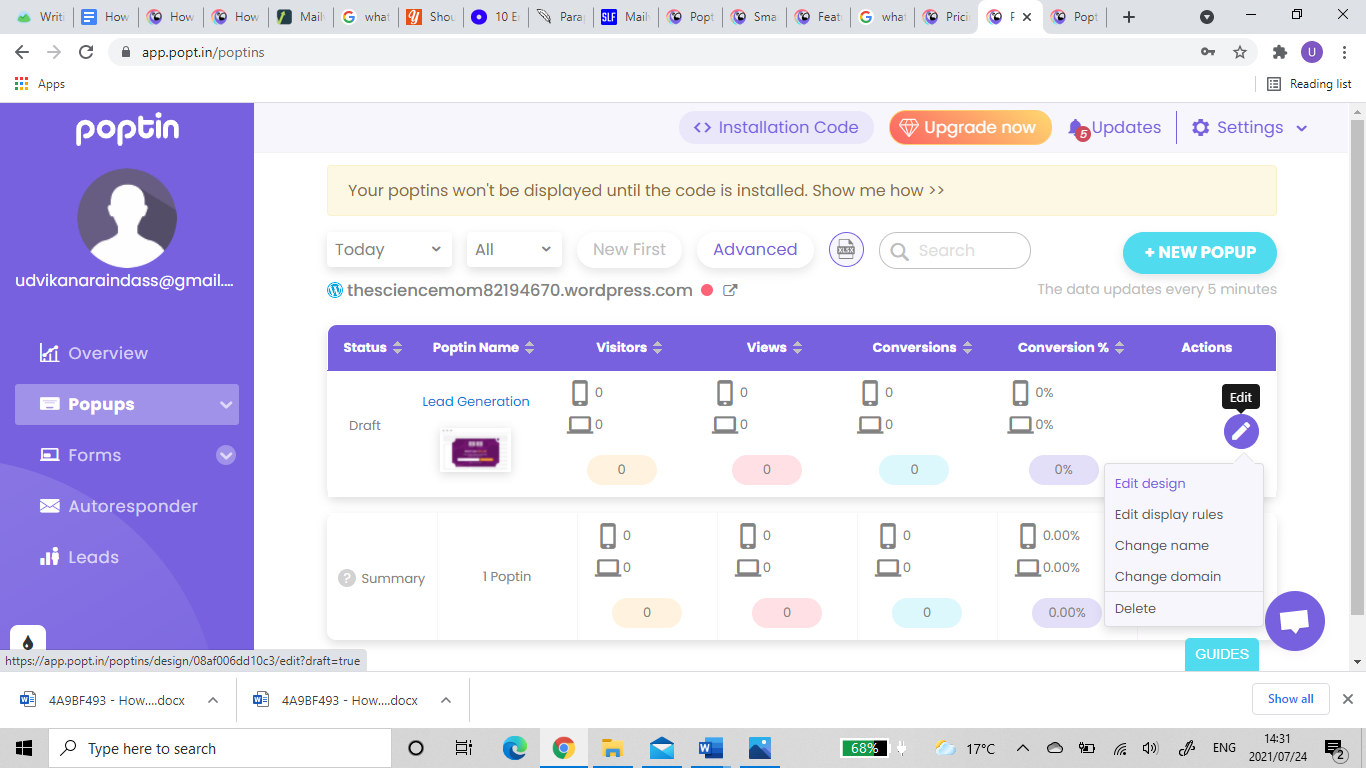Viewport: 1366px width, 768px height.
Task: Click the Upgrade now button
Action: pyautogui.click(x=970, y=128)
